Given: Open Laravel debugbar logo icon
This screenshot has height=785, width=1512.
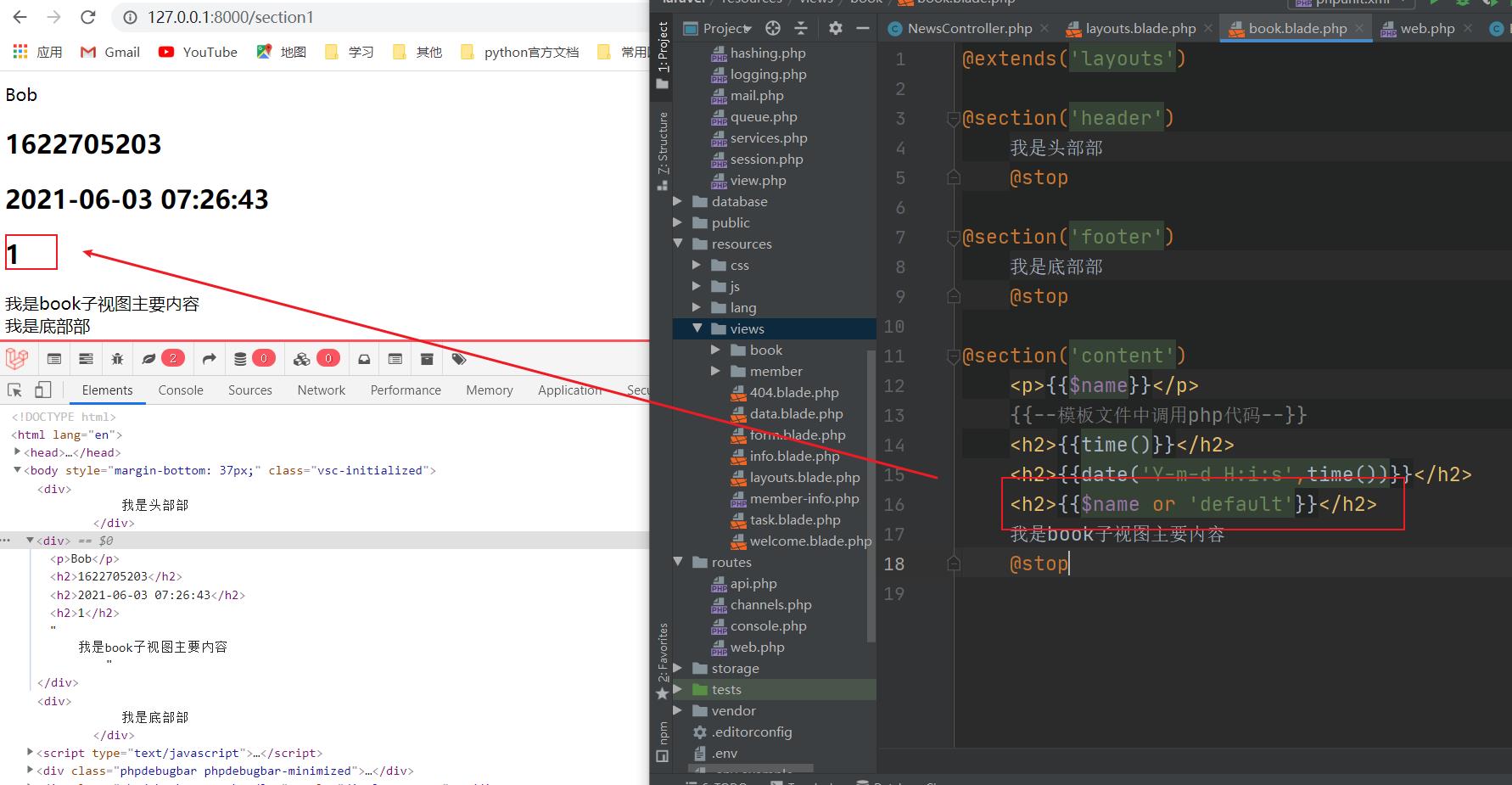Looking at the screenshot, I should (17, 359).
